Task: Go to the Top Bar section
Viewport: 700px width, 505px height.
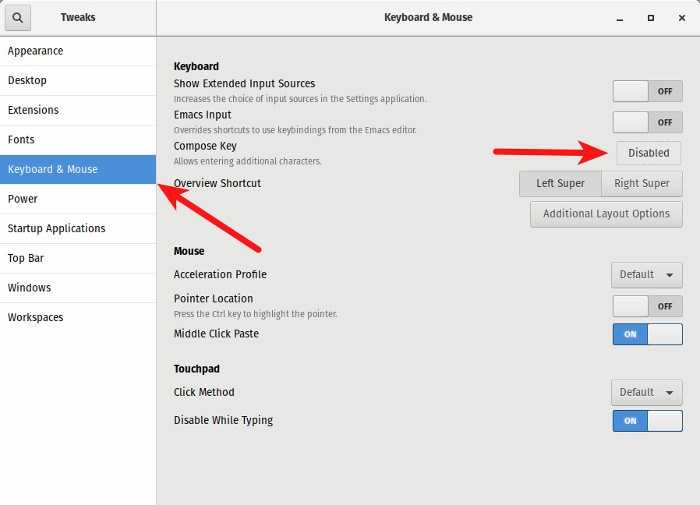Action: click(x=78, y=258)
